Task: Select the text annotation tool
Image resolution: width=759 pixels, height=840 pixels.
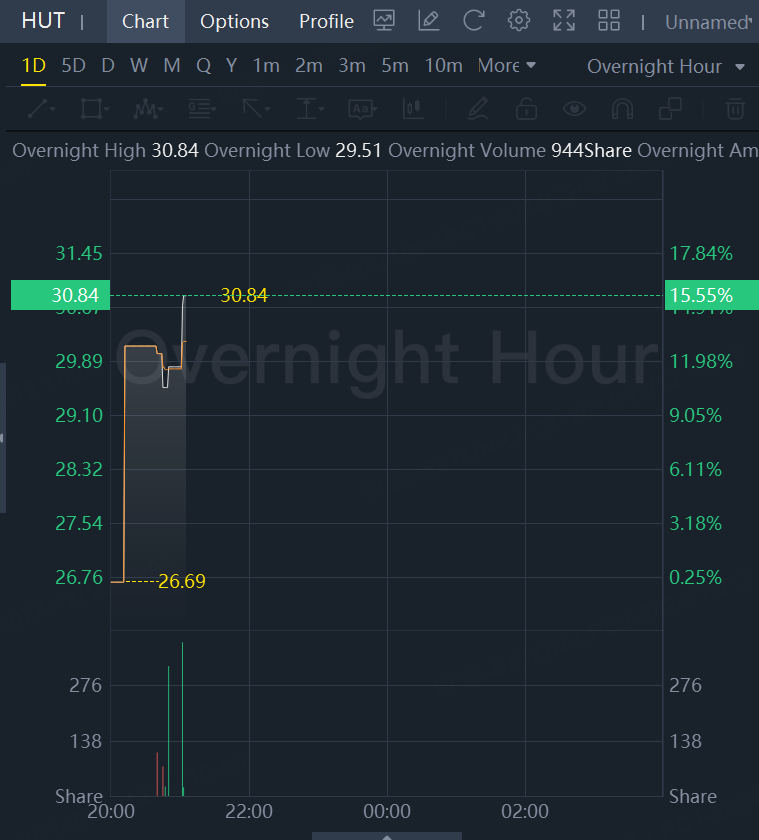Action: coord(362,108)
